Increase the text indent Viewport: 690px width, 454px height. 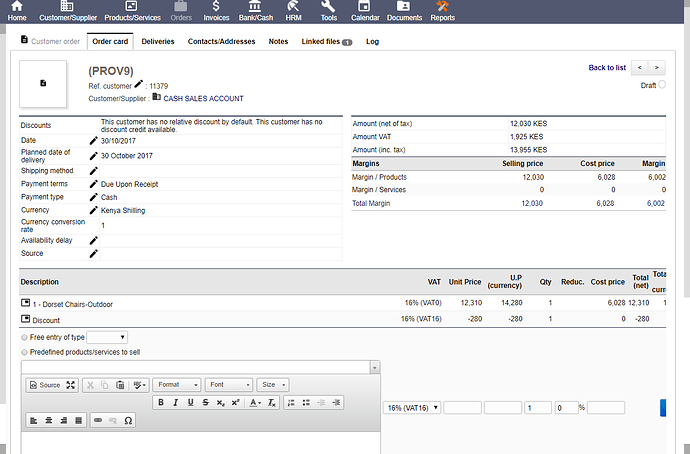click(x=336, y=403)
